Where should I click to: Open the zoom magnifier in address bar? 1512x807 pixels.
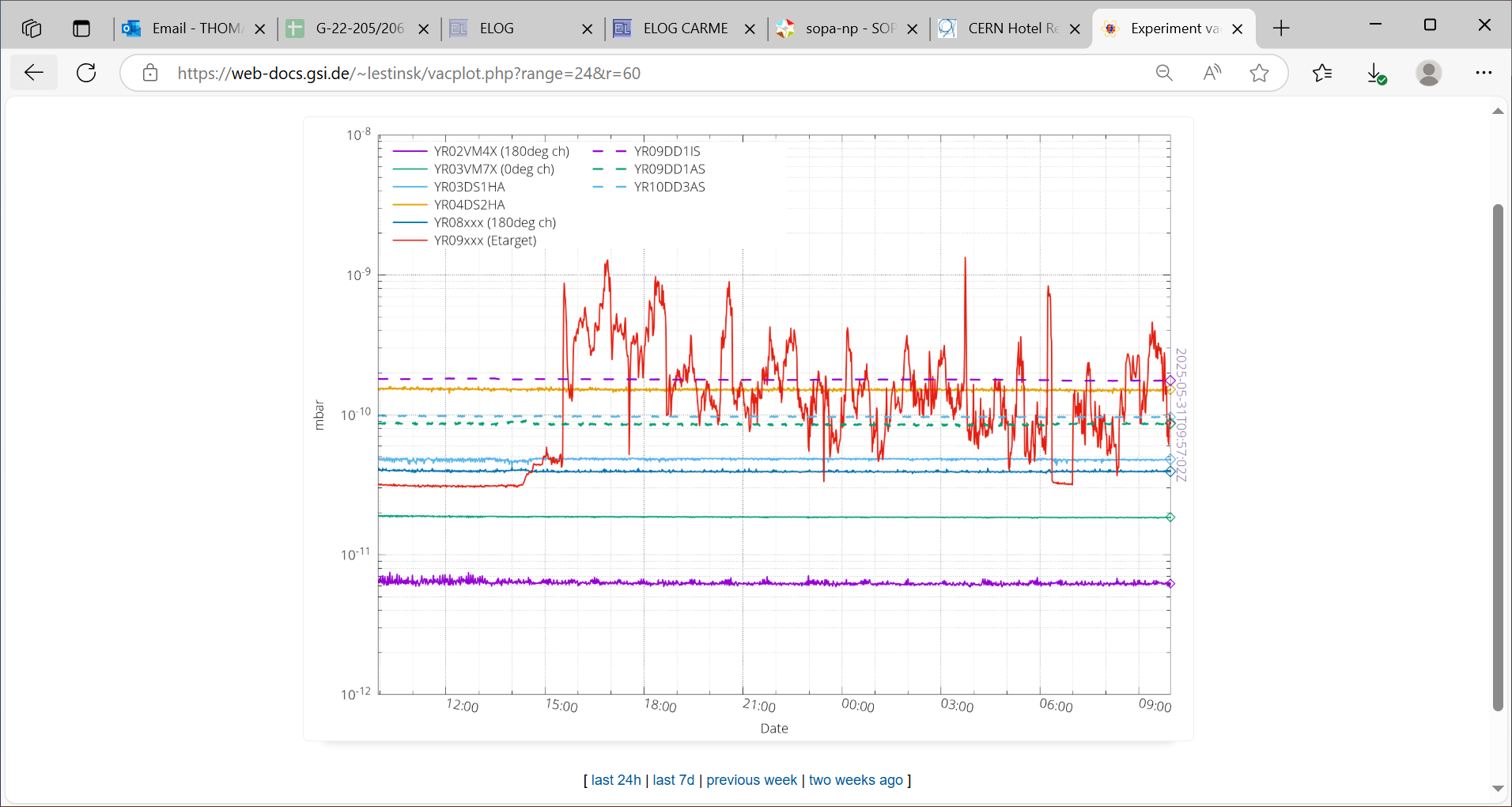1164,74
